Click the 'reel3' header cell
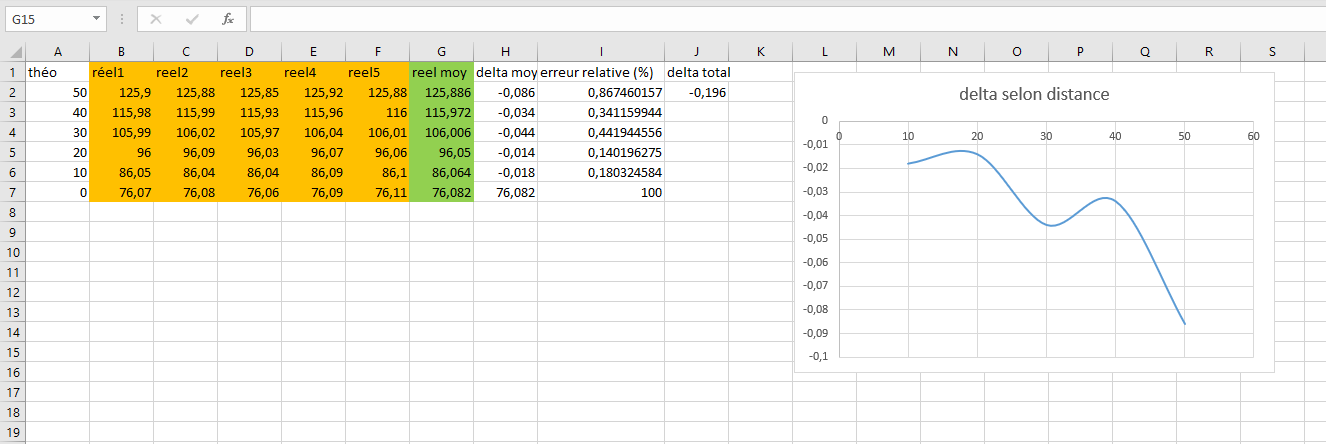Viewport: 1326px width, 444px height. [x=249, y=72]
